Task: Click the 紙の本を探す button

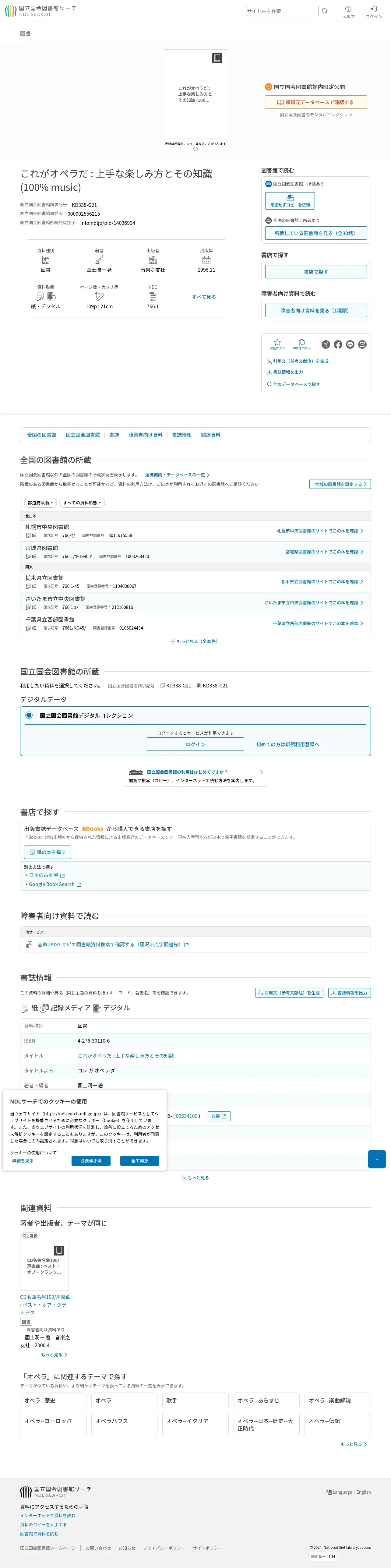Action: pyautogui.click(x=48, y=852)
